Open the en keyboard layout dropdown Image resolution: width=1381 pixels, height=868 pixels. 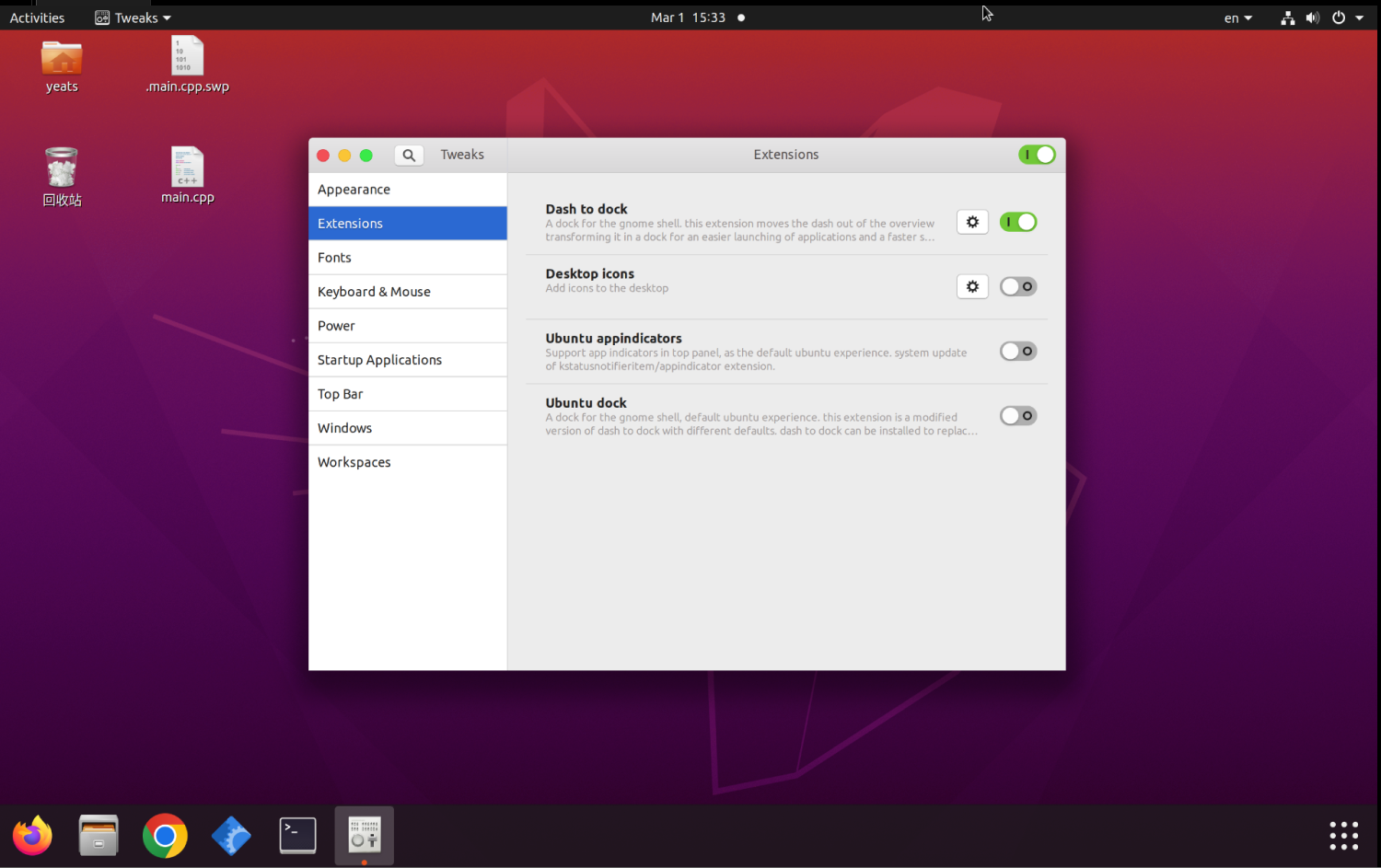coord(1236,17)
